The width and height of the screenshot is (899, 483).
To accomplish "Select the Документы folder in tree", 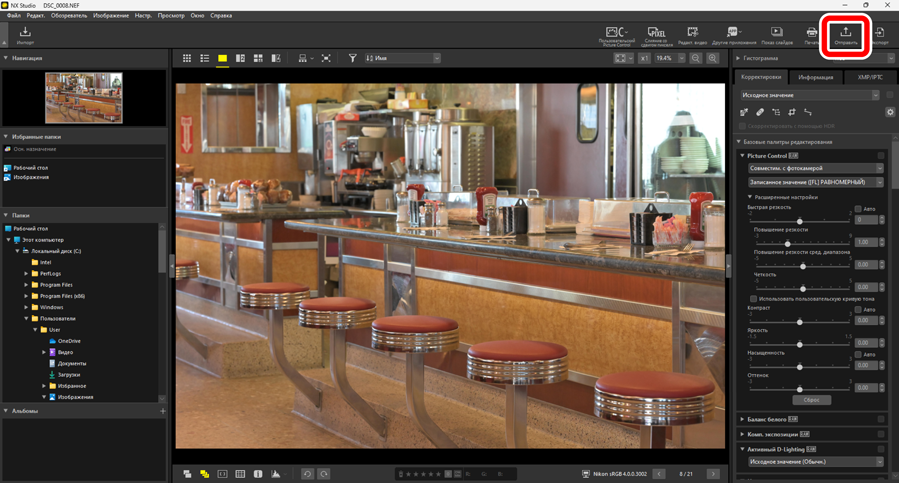I will click(71, 363).
